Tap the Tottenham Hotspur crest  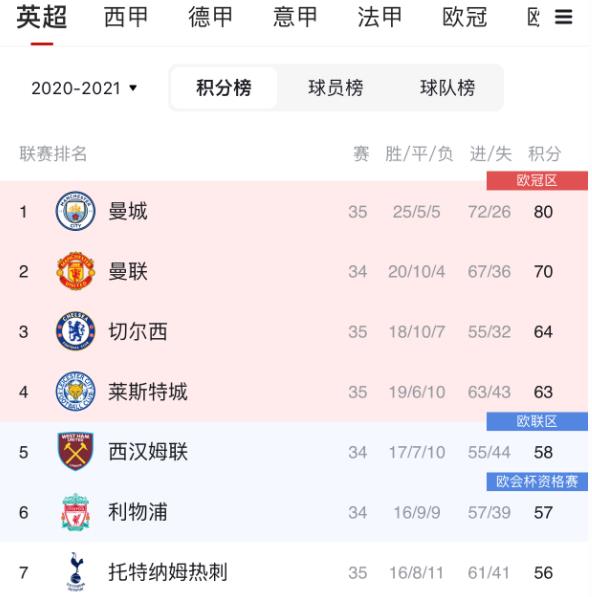pos(75,572)
